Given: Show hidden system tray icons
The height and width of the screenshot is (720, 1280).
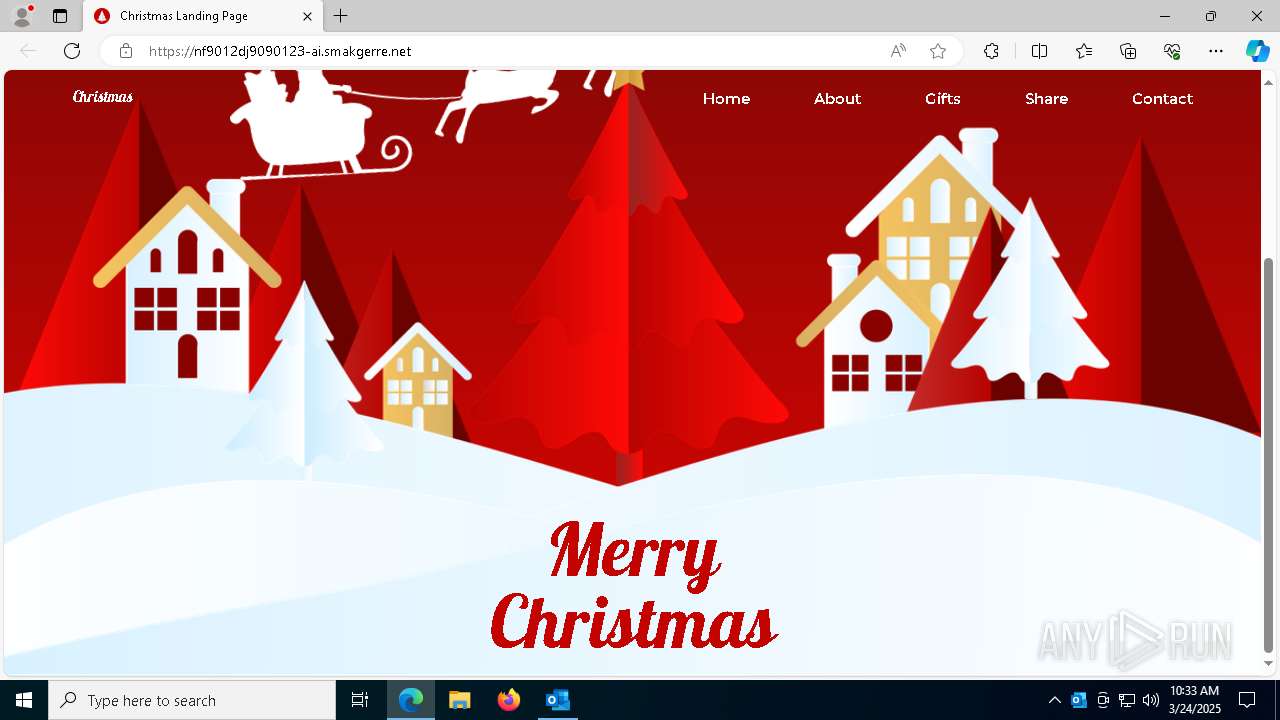Looking at the screenshot, I should (x=1054, y=700).
